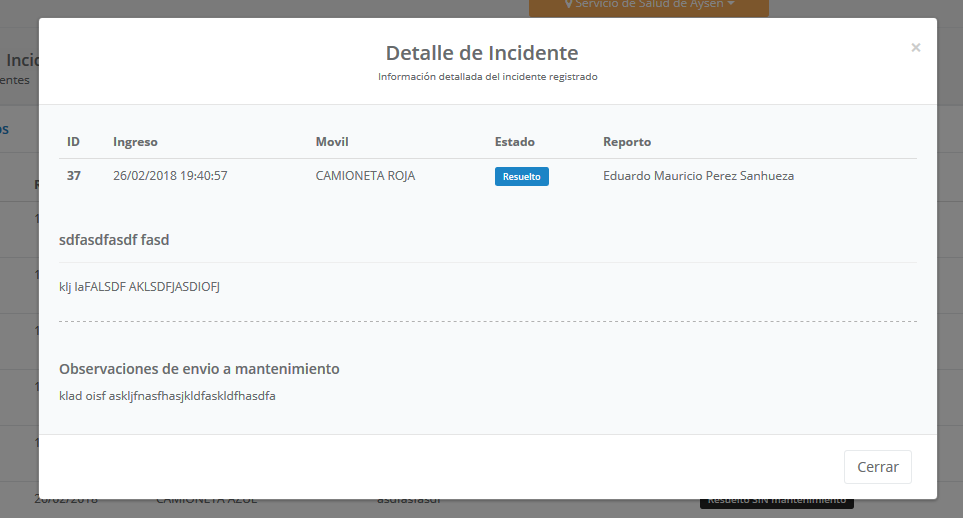The width and height of the screenshot is (963, 518).
Task: Click the Estado column header
Action: (x=514, y=142)
